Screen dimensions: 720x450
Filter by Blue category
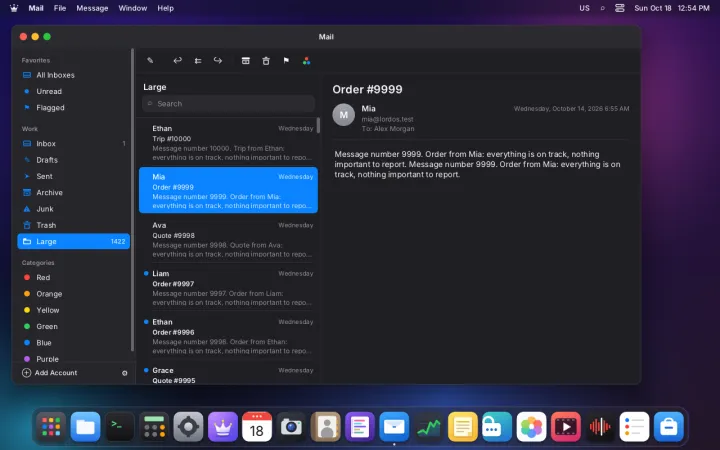[x=73, y=343]
